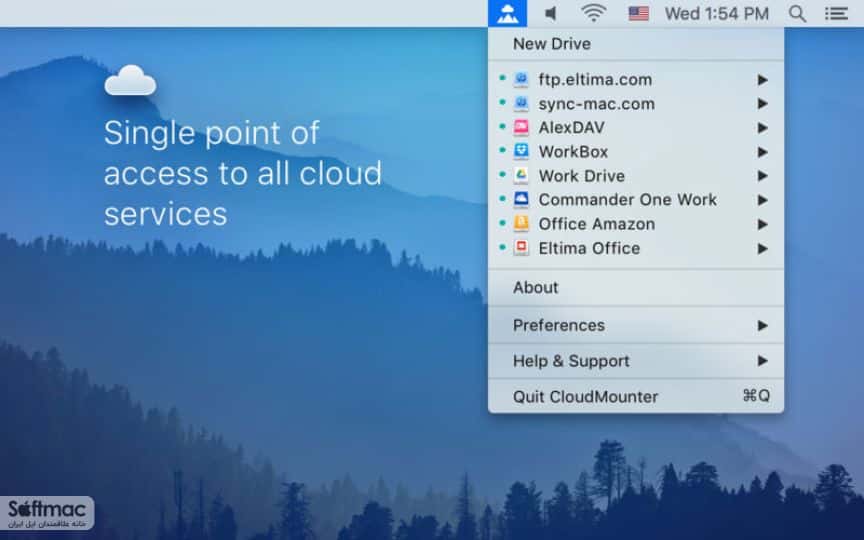Click the green status dot beside WorkBox

coord(502,150)
